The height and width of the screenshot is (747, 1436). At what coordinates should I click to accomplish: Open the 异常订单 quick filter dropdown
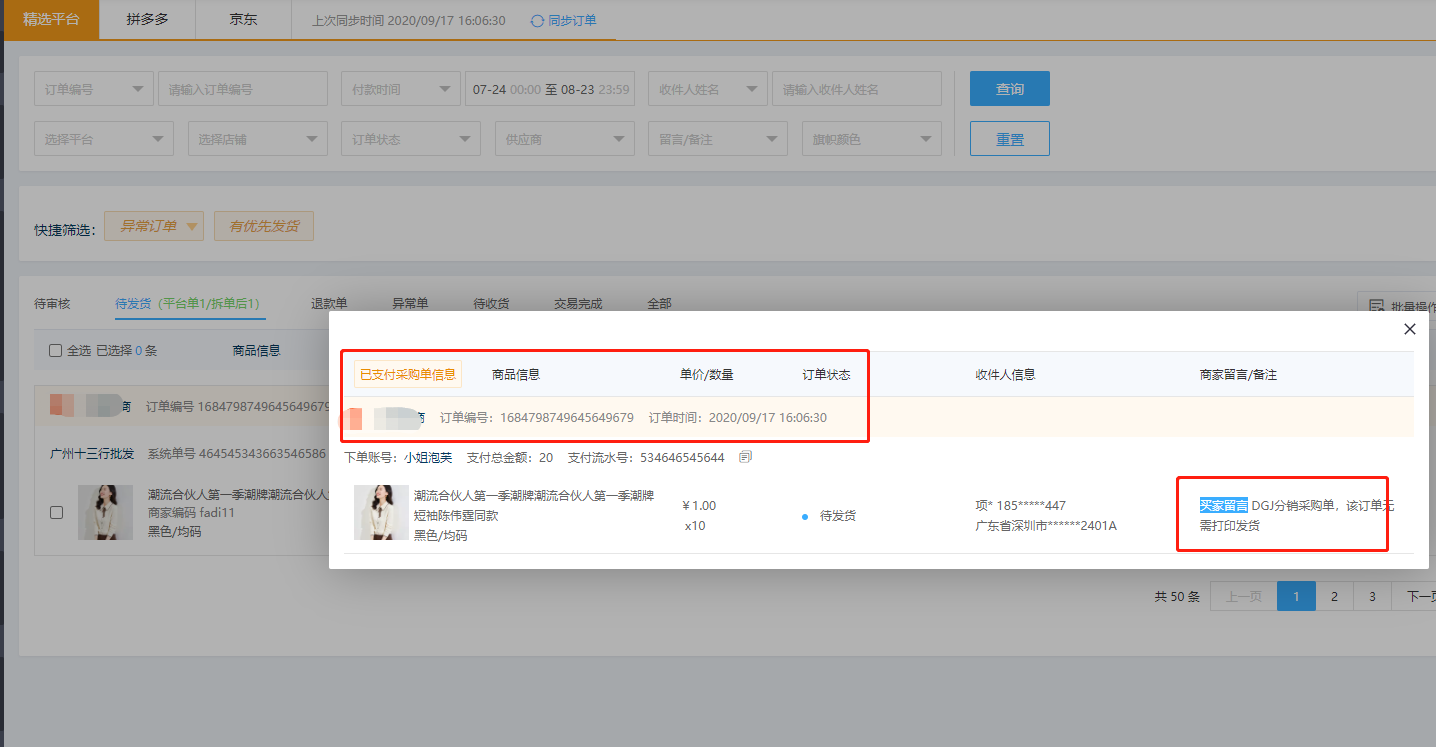click(x=154, y=226)
